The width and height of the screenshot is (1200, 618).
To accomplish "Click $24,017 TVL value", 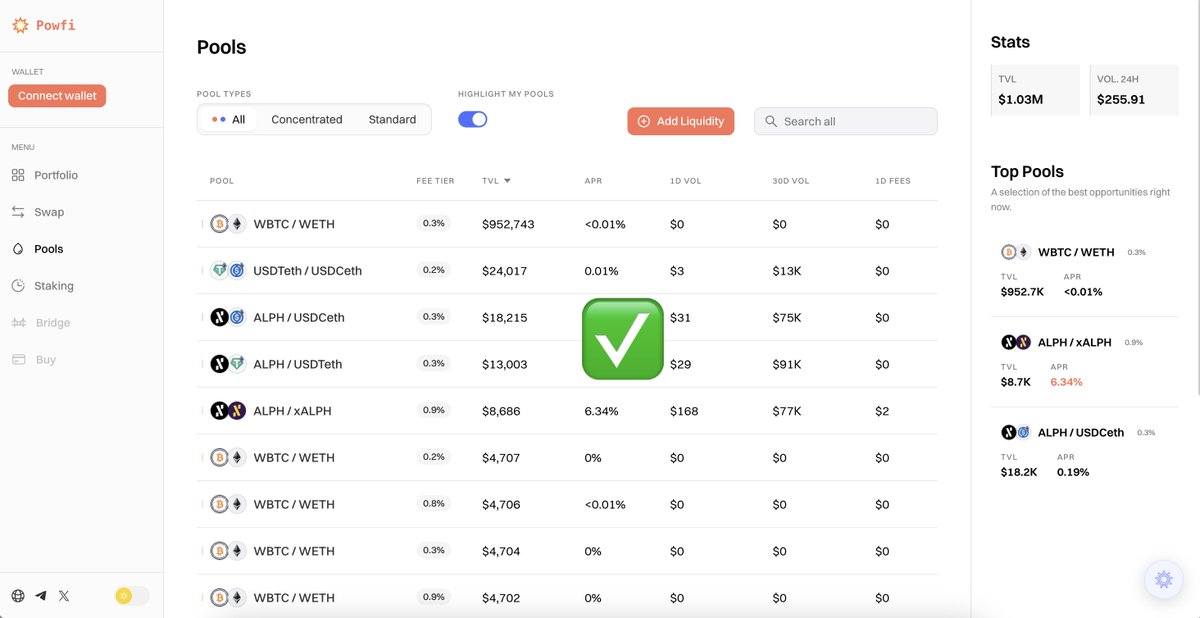I will point(504,271).
